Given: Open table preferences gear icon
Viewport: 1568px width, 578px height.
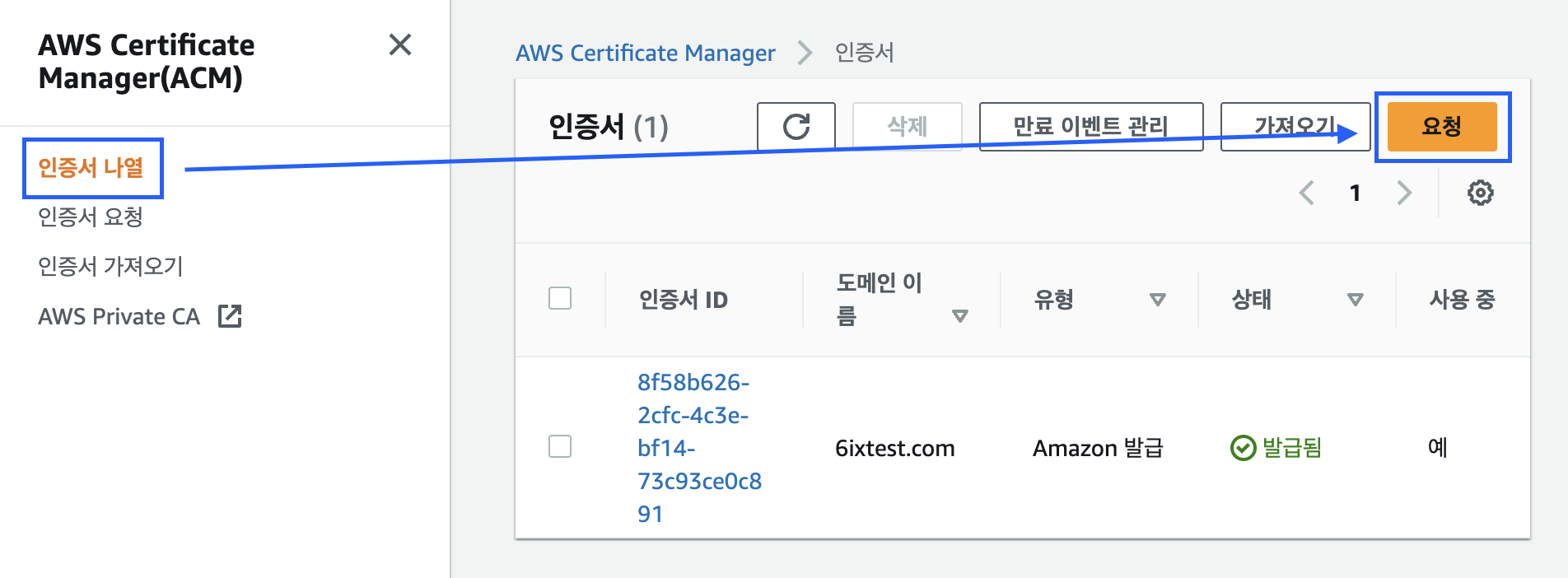Looking at the screenshot, I should coord(1480,193).
